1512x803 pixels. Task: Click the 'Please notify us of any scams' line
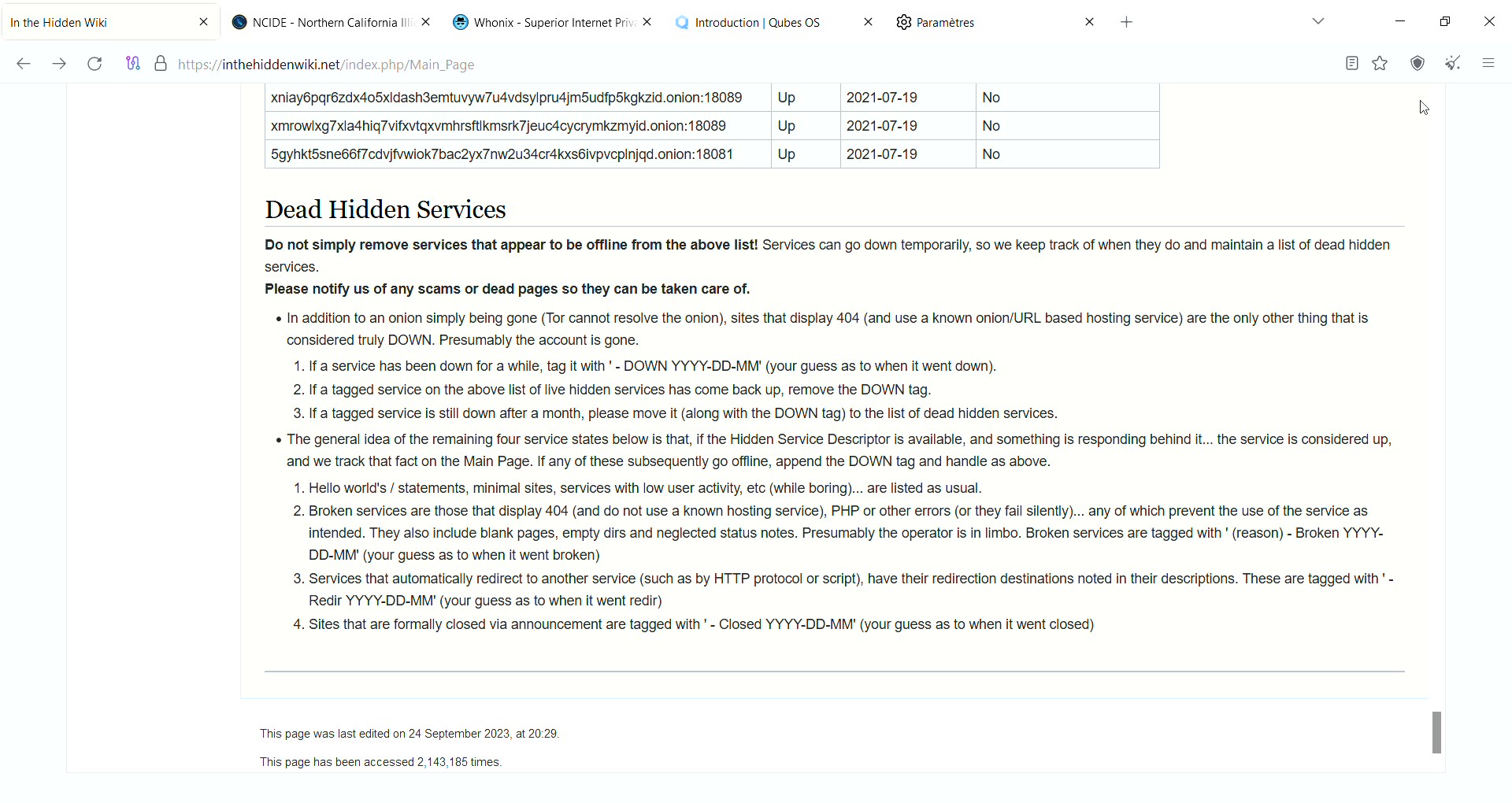click(x=507, y=289)
